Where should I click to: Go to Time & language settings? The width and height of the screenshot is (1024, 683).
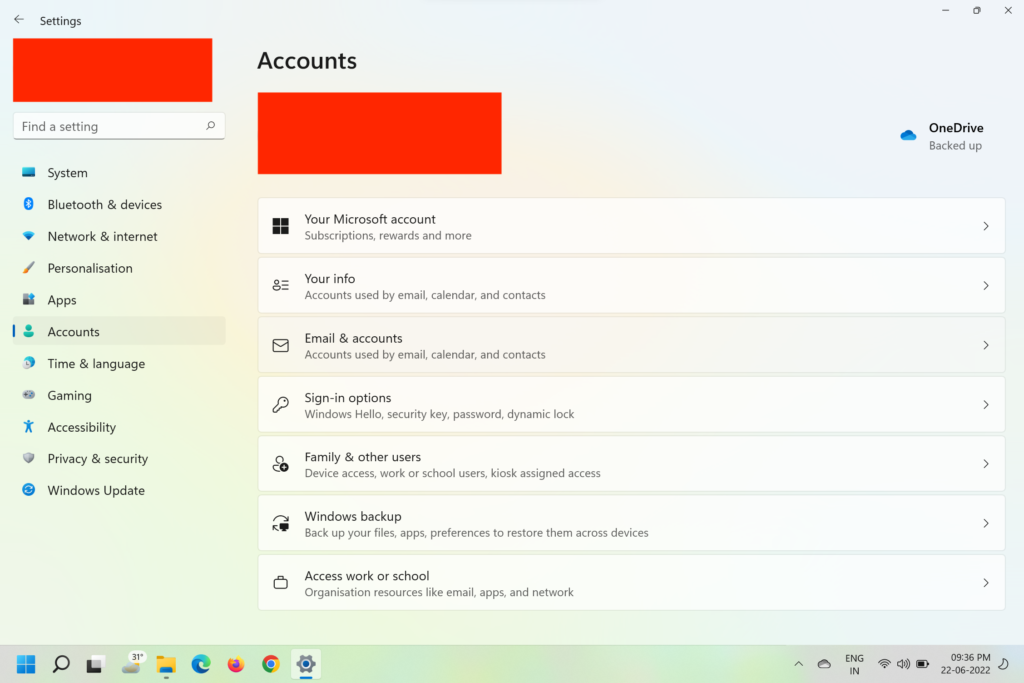(96, 364)
